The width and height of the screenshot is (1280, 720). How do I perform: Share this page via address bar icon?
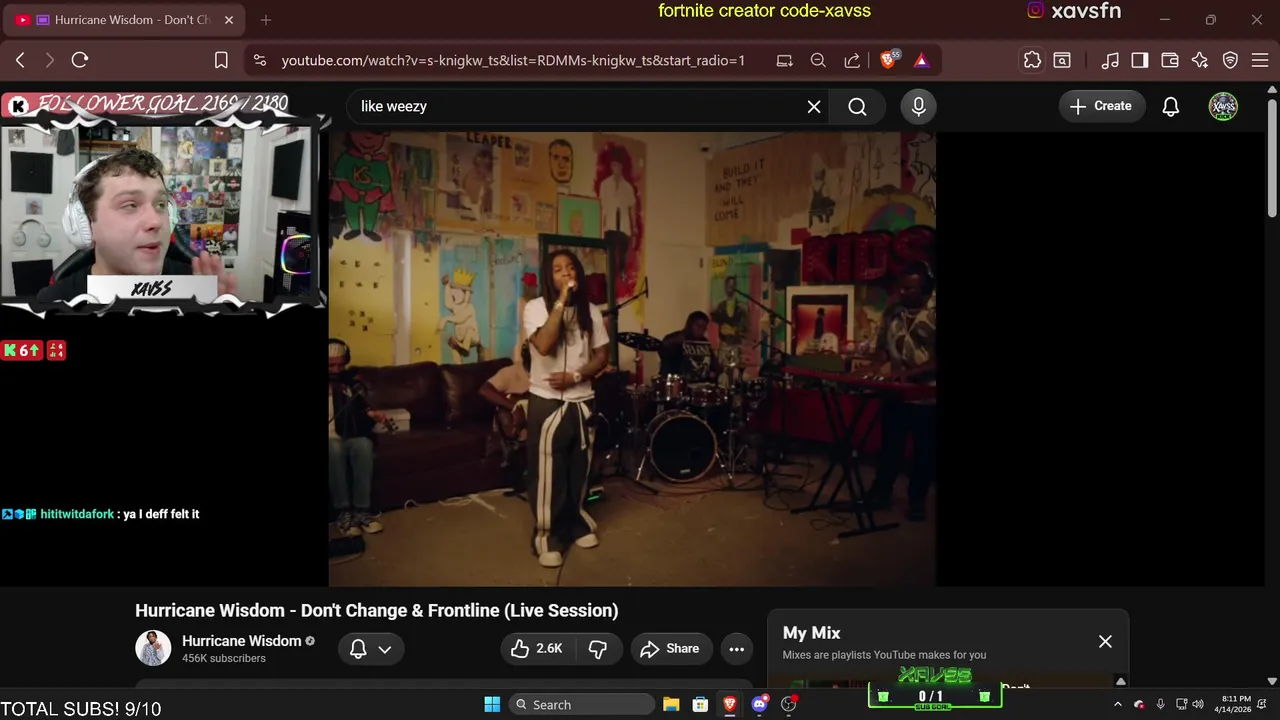click(x=852, y=60)
